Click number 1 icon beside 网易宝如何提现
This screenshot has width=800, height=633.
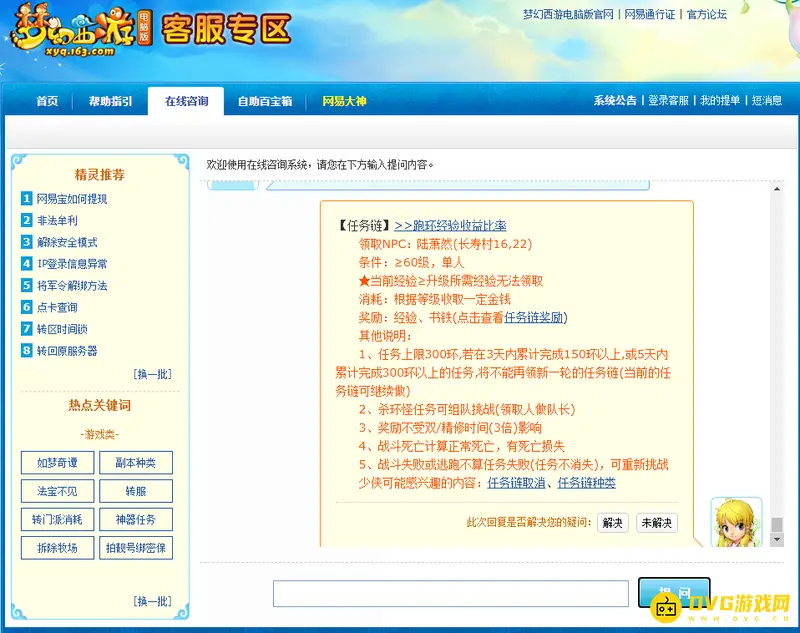27,198
